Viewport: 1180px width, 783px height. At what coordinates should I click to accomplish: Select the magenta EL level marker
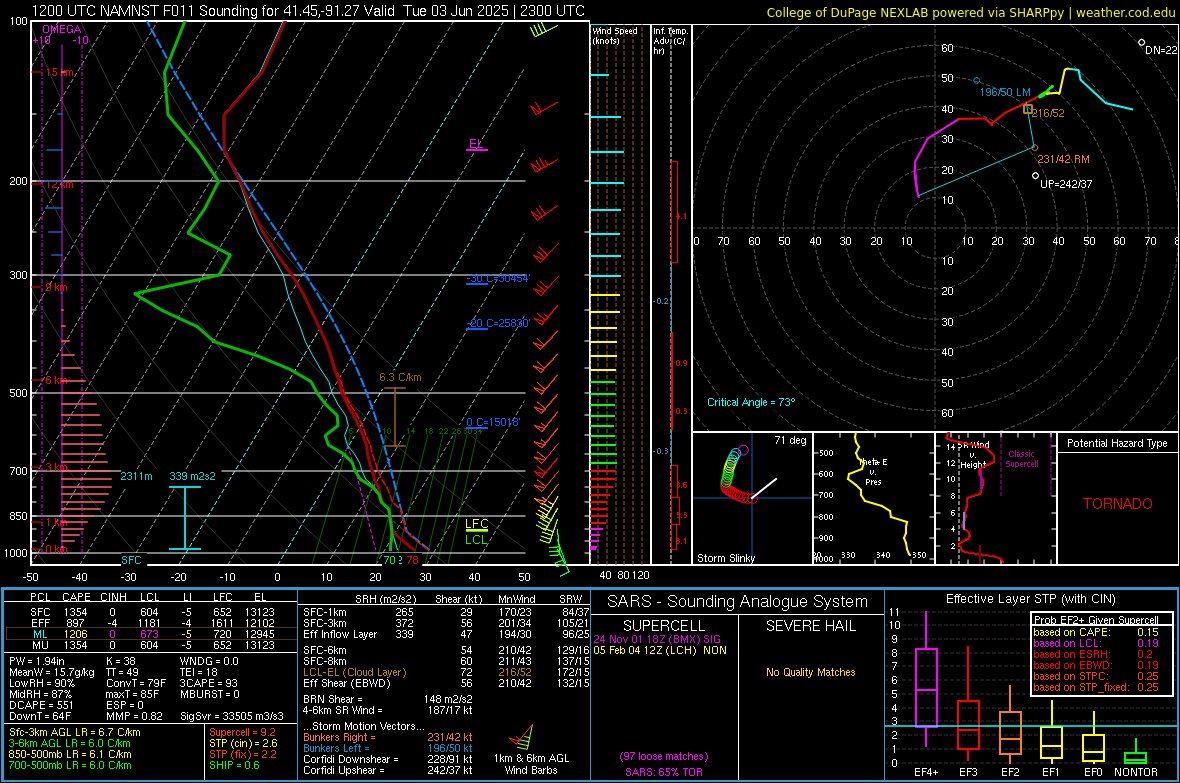476,145
